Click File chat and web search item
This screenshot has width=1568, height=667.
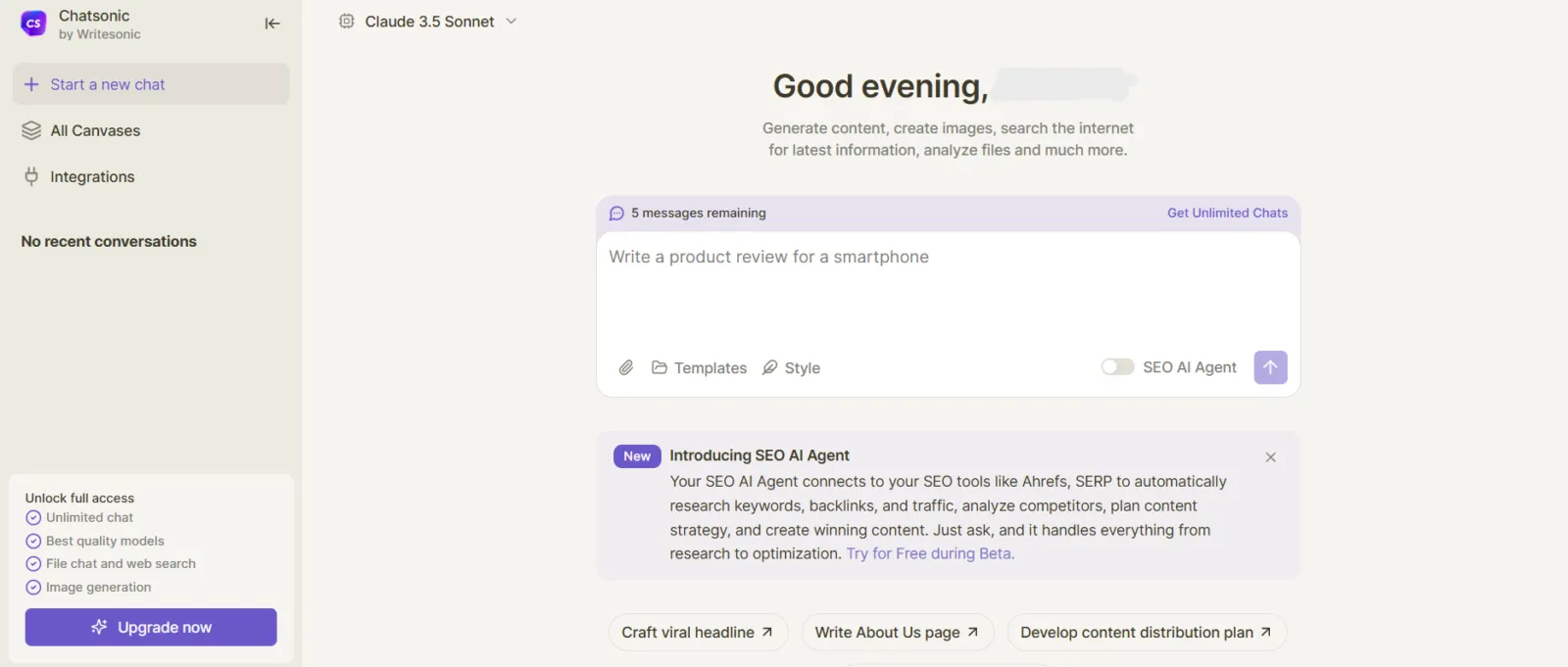[111, 563]
